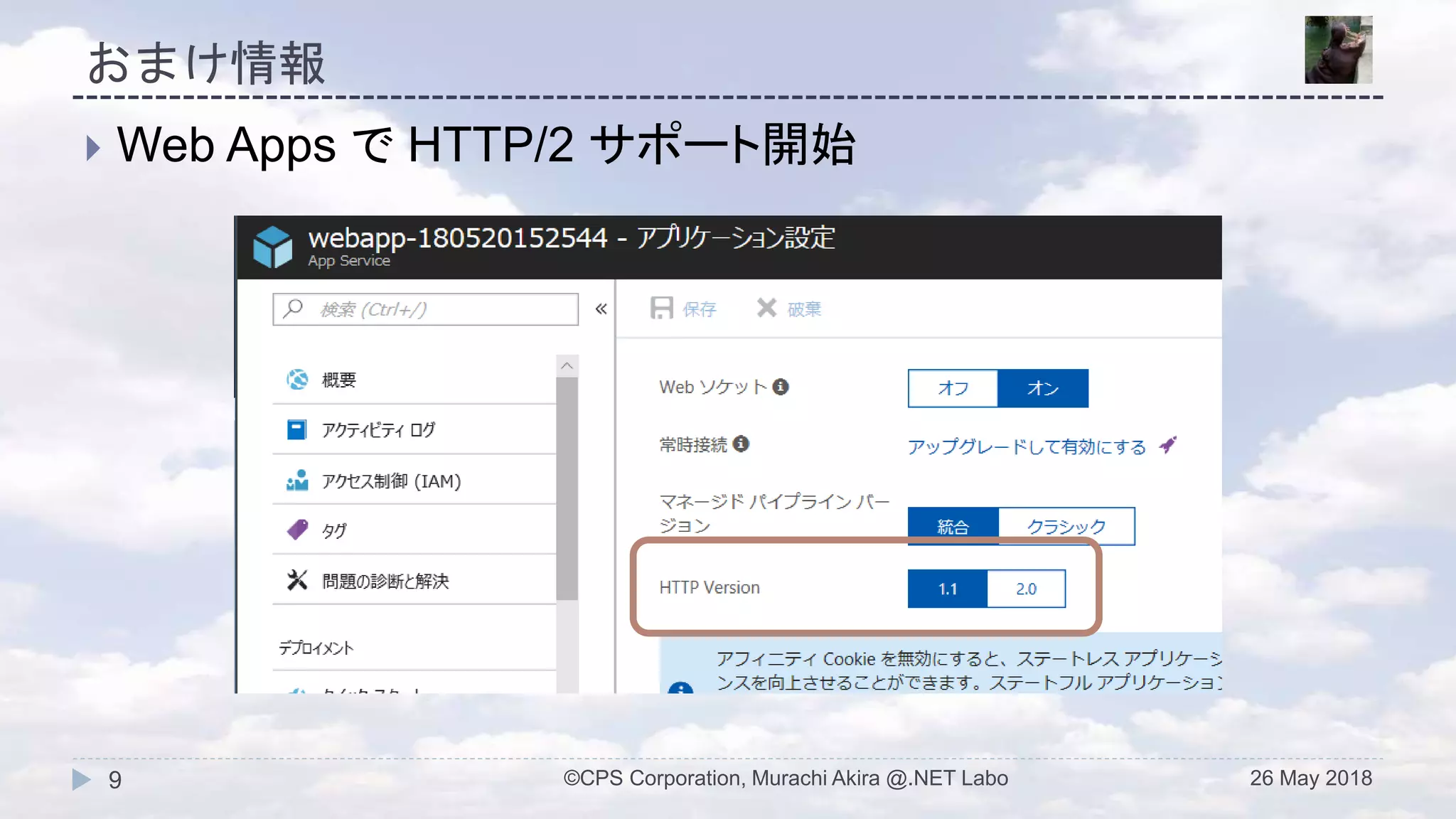Set HTTP Version to 2.0
Screen dimensions: 1456x819
(1026, 589)
